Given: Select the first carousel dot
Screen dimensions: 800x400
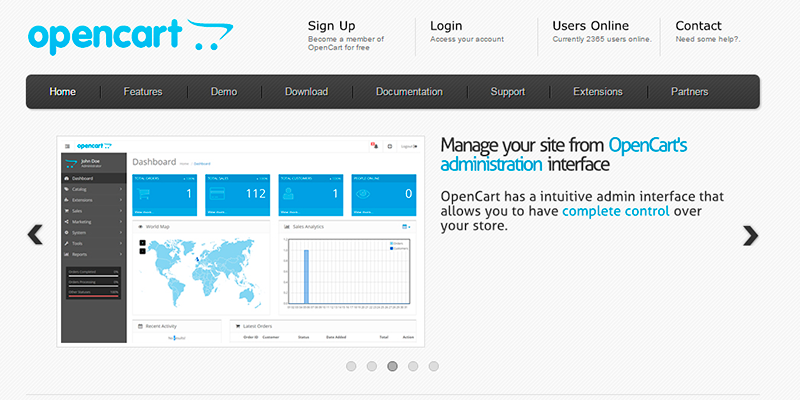Looking at the screenshot, I should 351,367.
